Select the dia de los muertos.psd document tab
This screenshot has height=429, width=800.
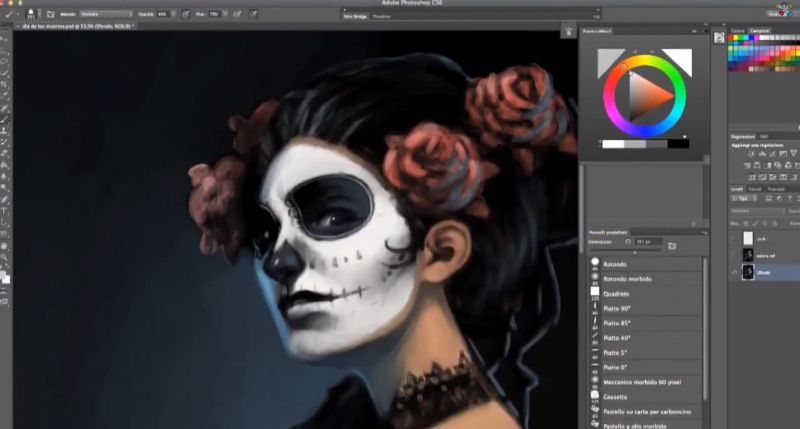coord(77,26)
